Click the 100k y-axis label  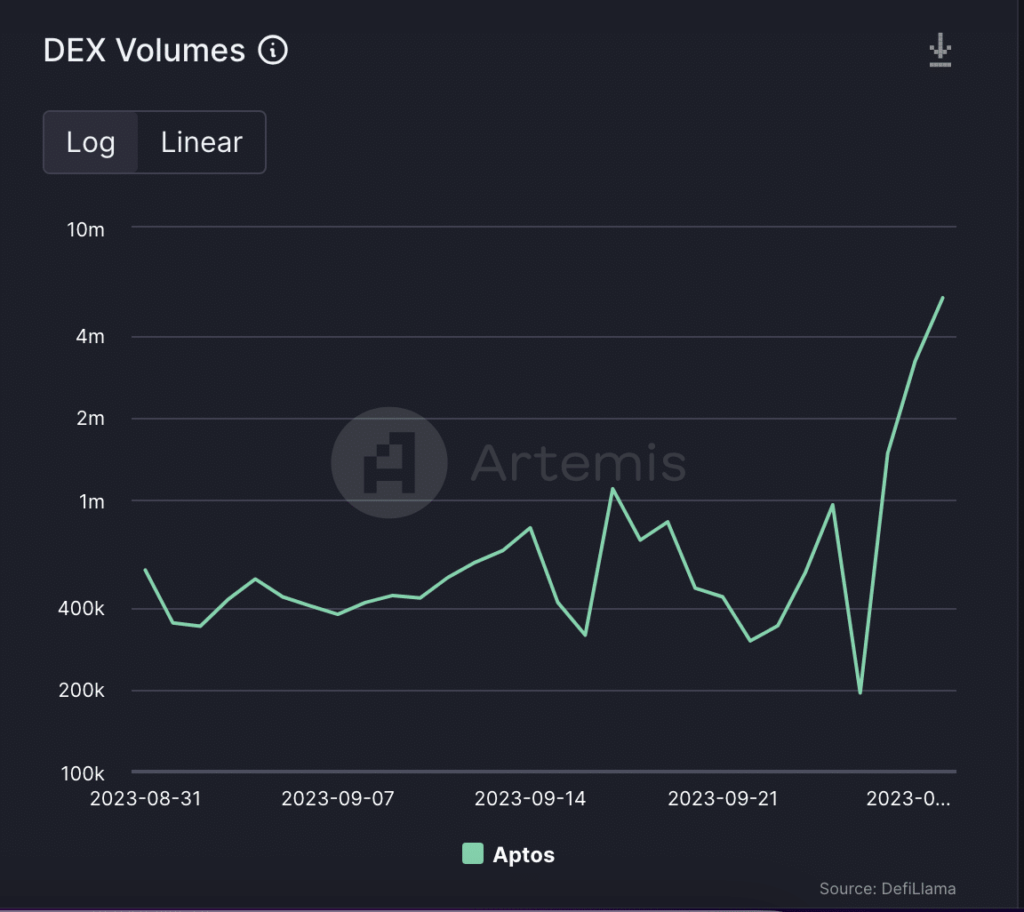pyautogui.click(x=82, y=773)
